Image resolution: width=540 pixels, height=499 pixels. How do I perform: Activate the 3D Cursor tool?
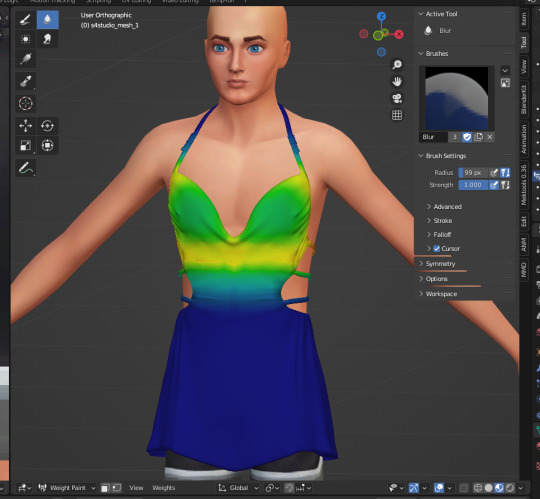(26, 103)
